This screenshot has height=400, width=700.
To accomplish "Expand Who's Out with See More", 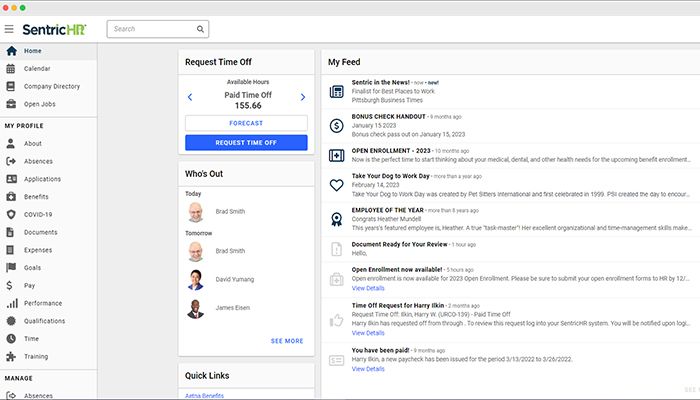I will click(286, 341).
